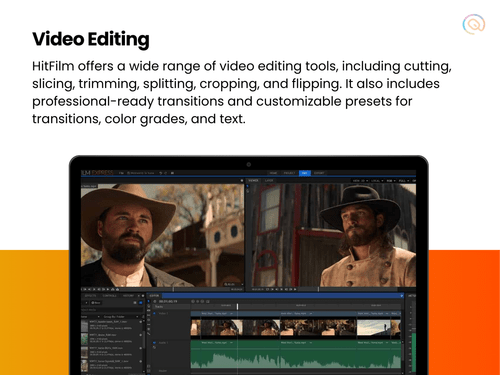Switch to the Project screen tab
Image resolution: width=500 pixels, height=375 pixels.
289,173
